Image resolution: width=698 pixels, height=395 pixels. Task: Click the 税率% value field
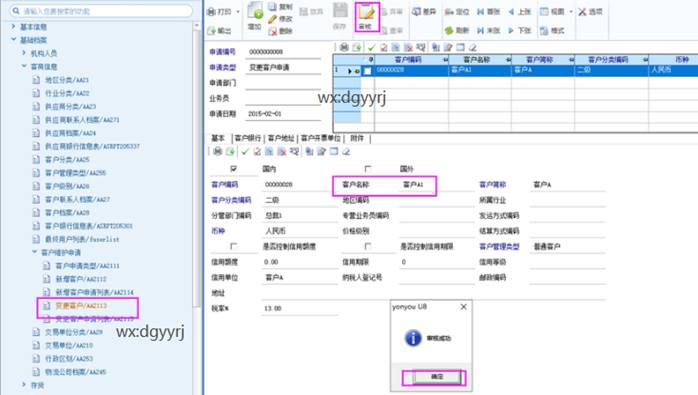[300, 308]
